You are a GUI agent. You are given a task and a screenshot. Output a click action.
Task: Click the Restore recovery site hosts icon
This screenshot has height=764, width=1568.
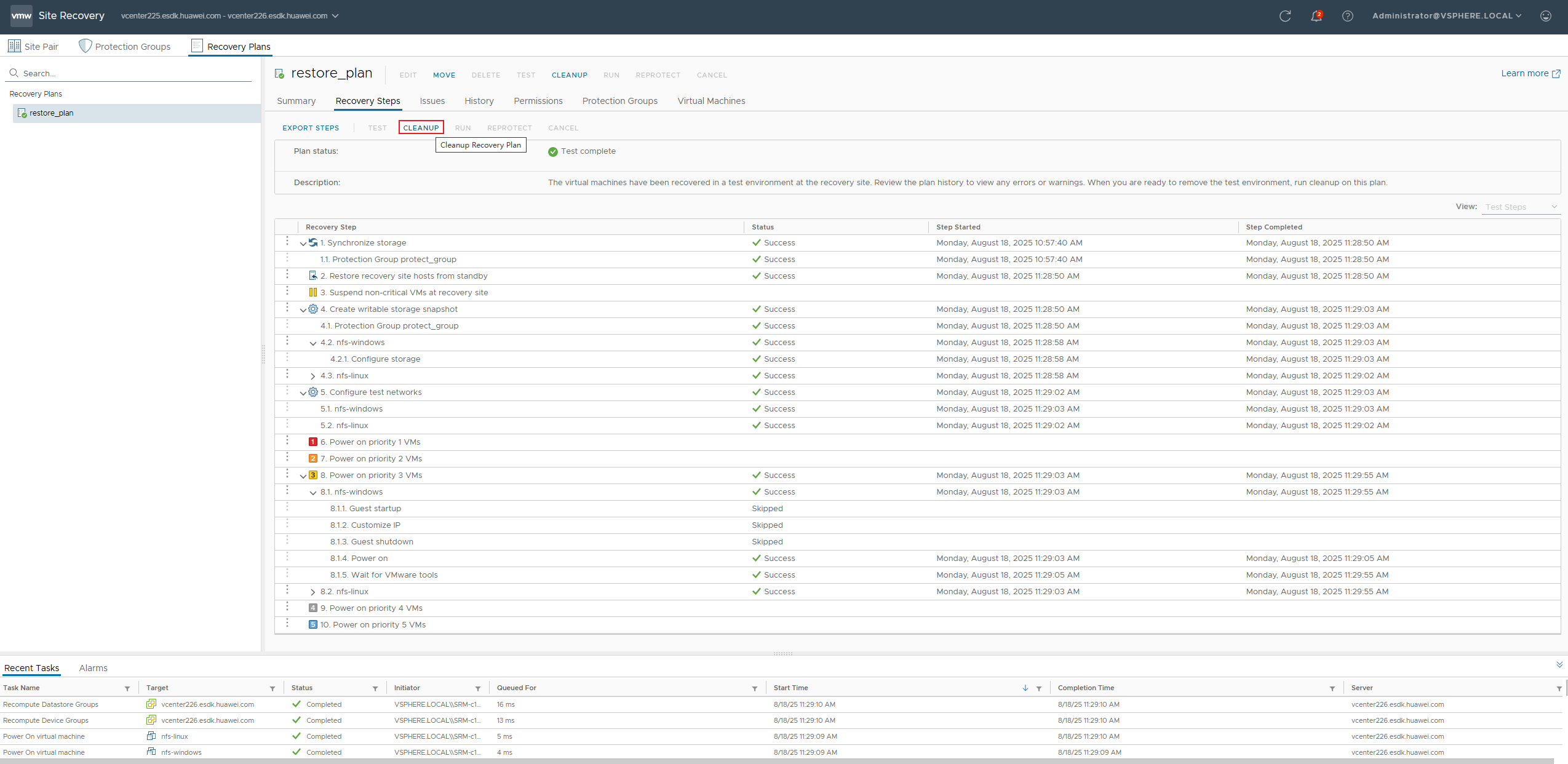pos(313,276)
